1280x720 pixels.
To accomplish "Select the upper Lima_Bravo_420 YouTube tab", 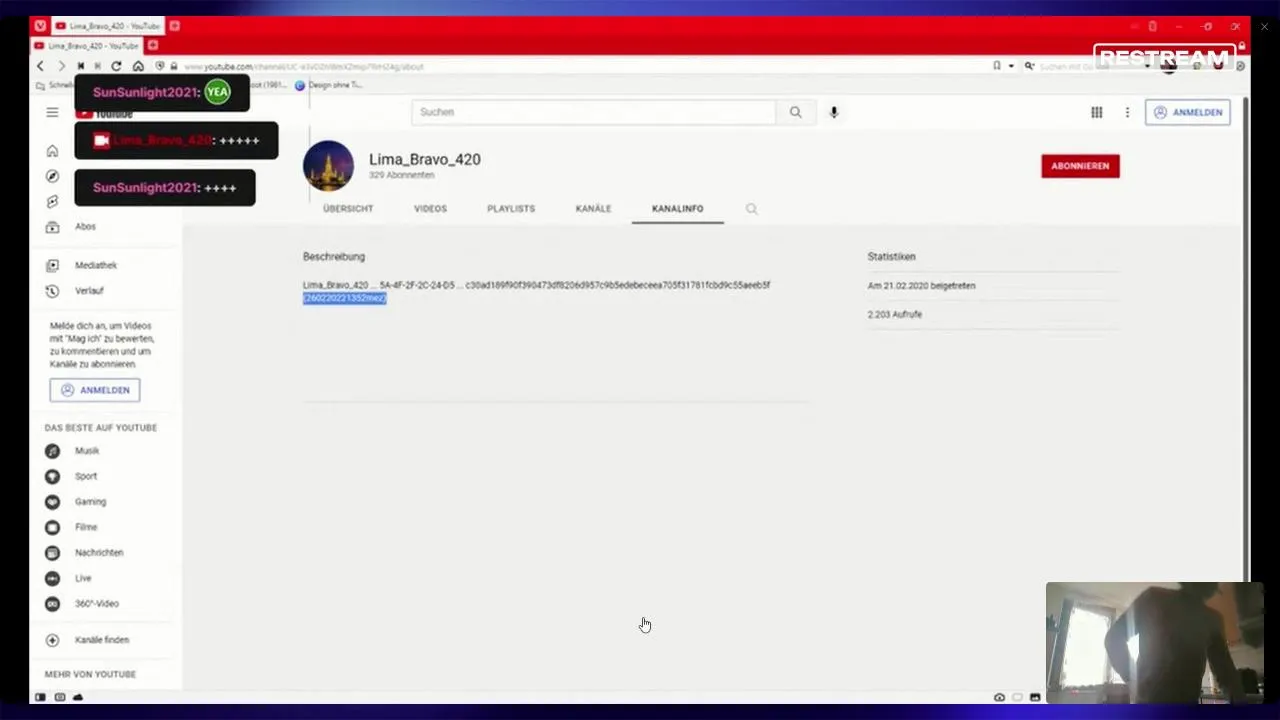I will pyautogui.click(x=108, y=25).
